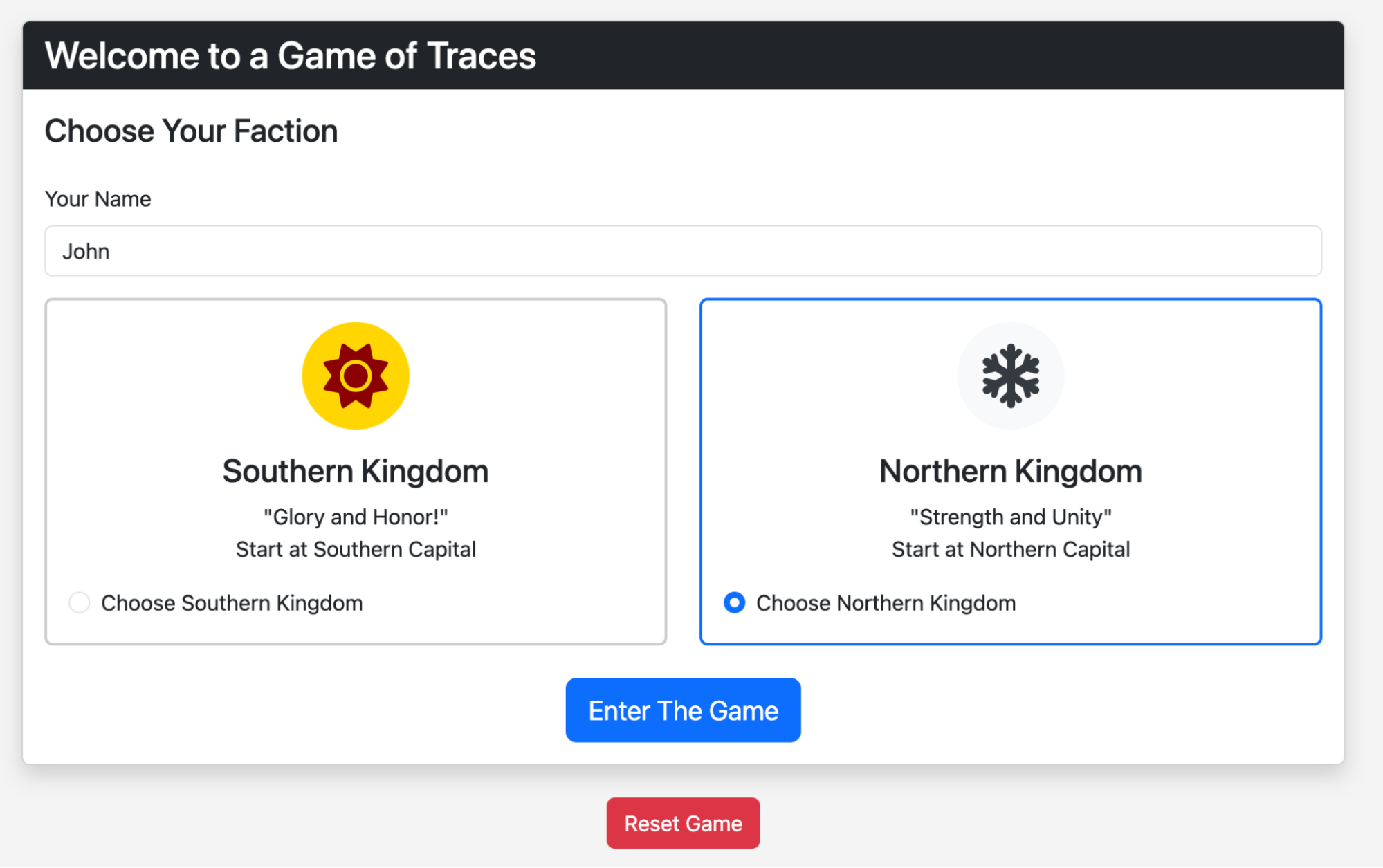Click the Choose Your Faction heading
The image size is (1383, 868).
click(x=192, y=130)
